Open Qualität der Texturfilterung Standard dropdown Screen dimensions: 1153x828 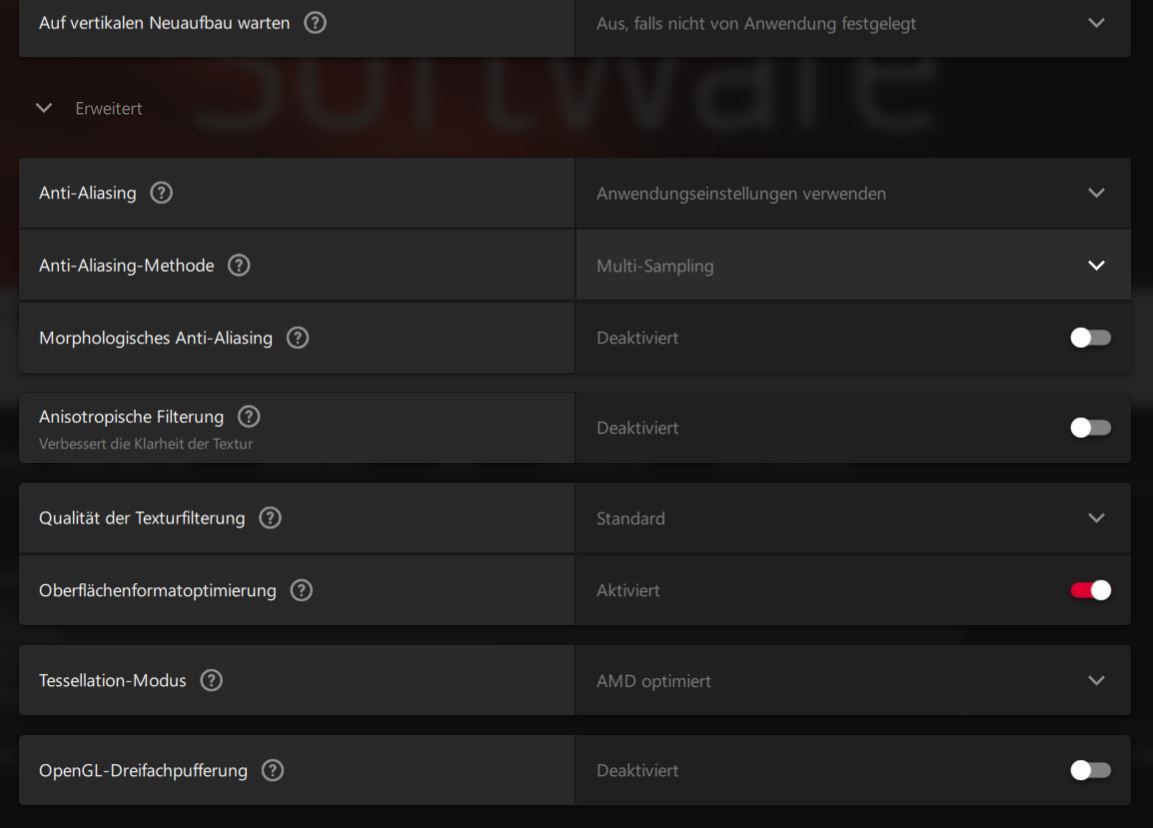click(853, 518)
